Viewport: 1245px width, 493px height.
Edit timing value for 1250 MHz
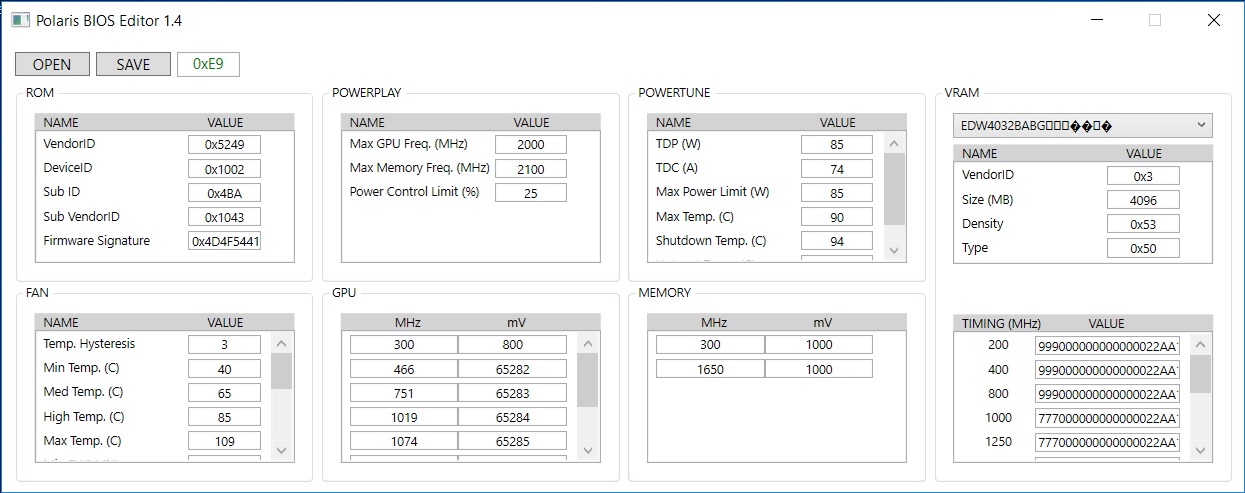coord(1107,441)
